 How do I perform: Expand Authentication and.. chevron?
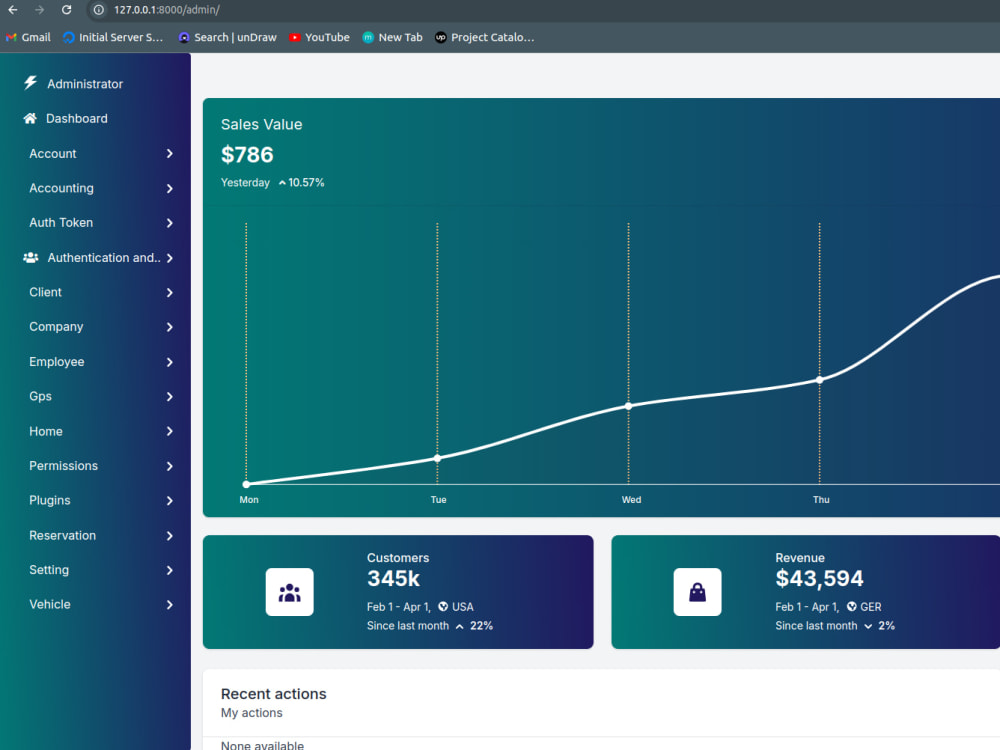click(170, 258)
